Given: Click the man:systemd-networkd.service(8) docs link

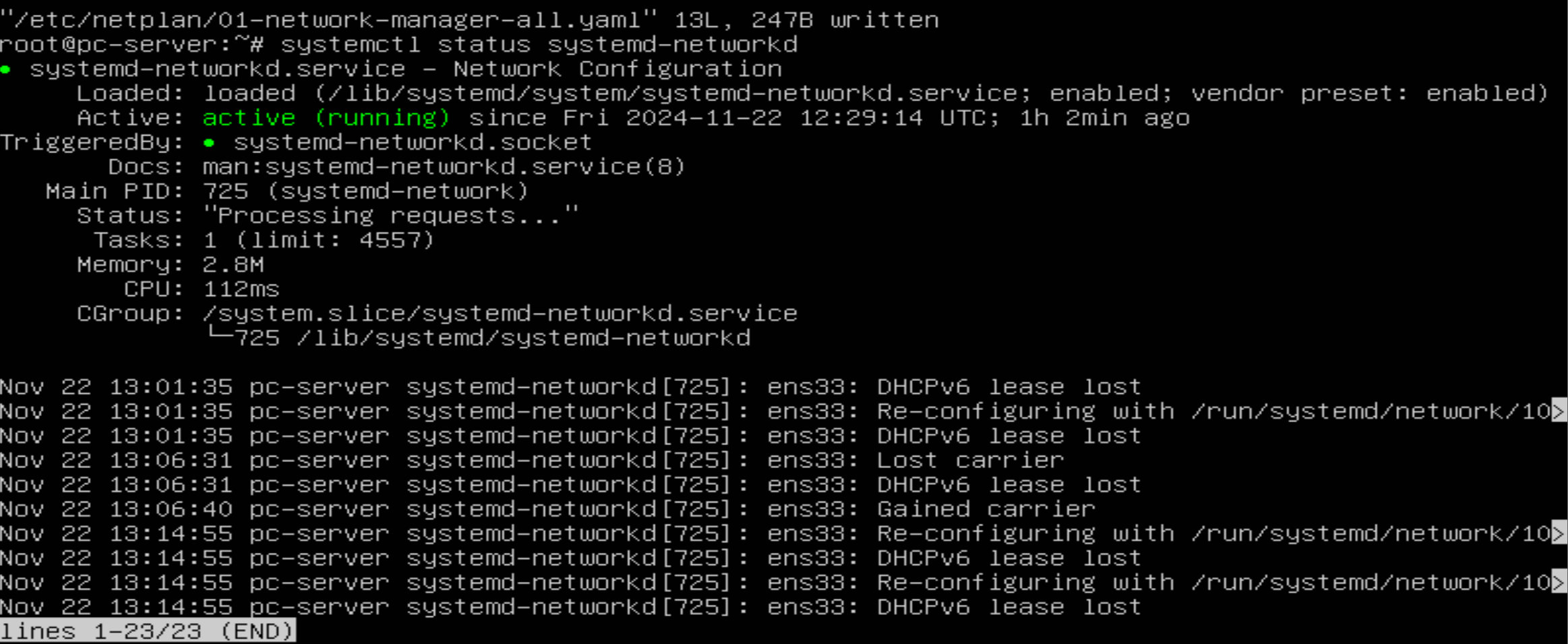Looking at the screenshot, I should 444,167.
